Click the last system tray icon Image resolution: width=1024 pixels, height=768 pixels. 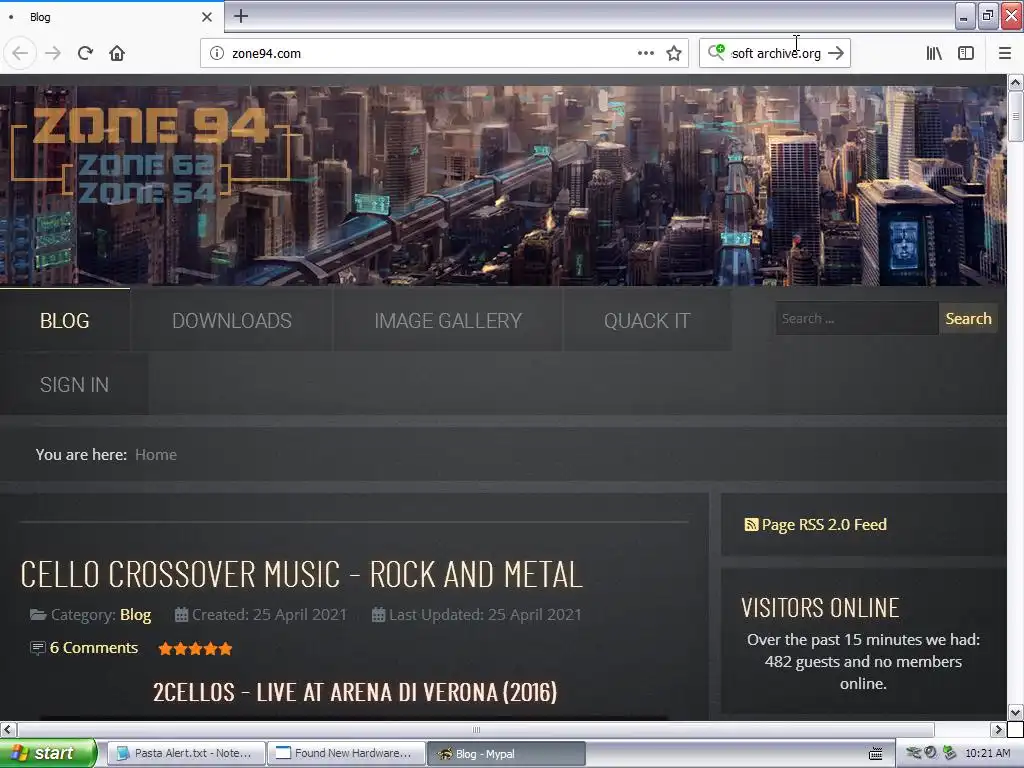[950, 753]
